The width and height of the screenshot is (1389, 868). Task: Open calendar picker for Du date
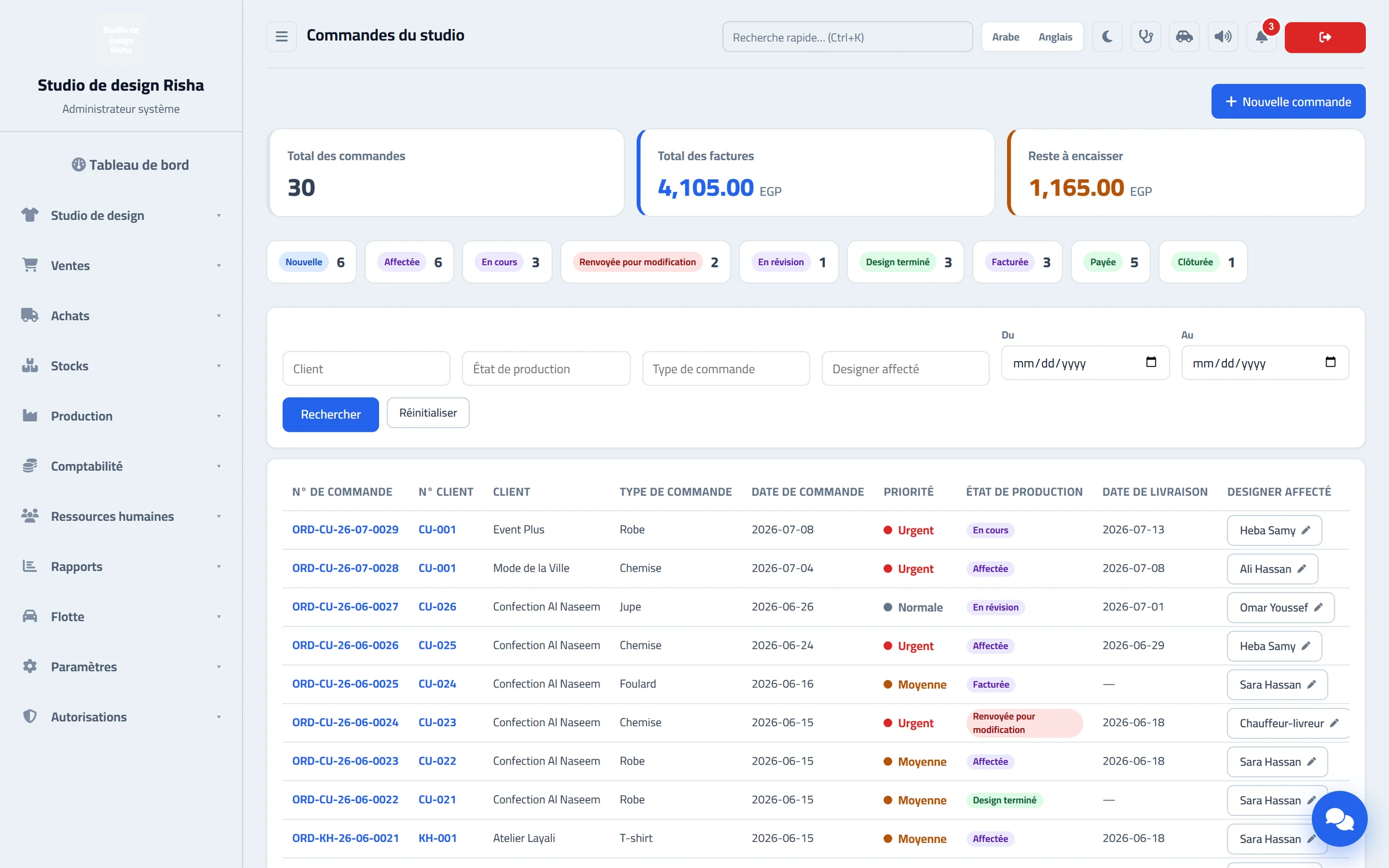click(x=1151, y=362)
